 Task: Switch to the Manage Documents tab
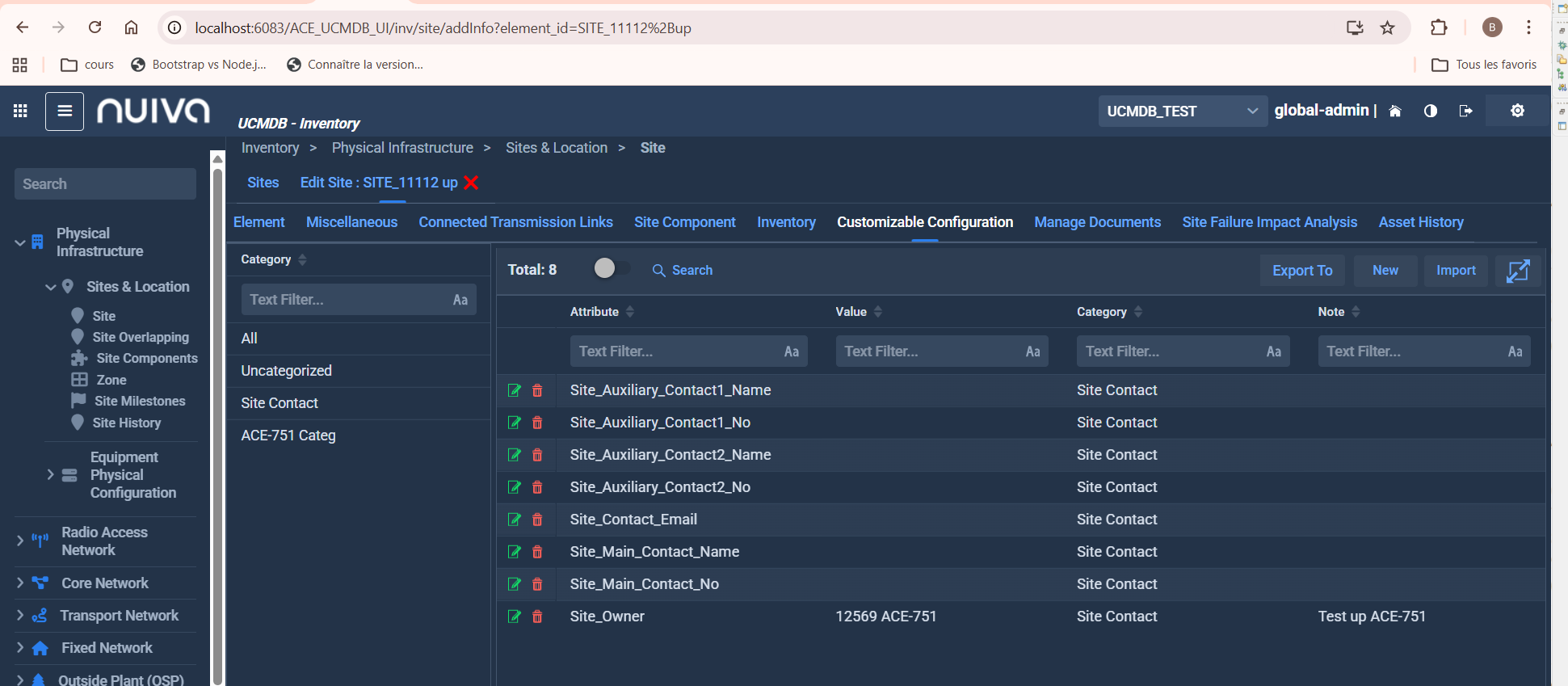[x=1097, y=222]
